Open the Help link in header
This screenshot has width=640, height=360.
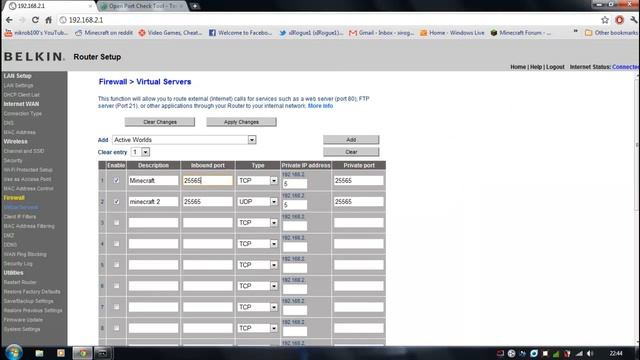click(x=536, y=67)
